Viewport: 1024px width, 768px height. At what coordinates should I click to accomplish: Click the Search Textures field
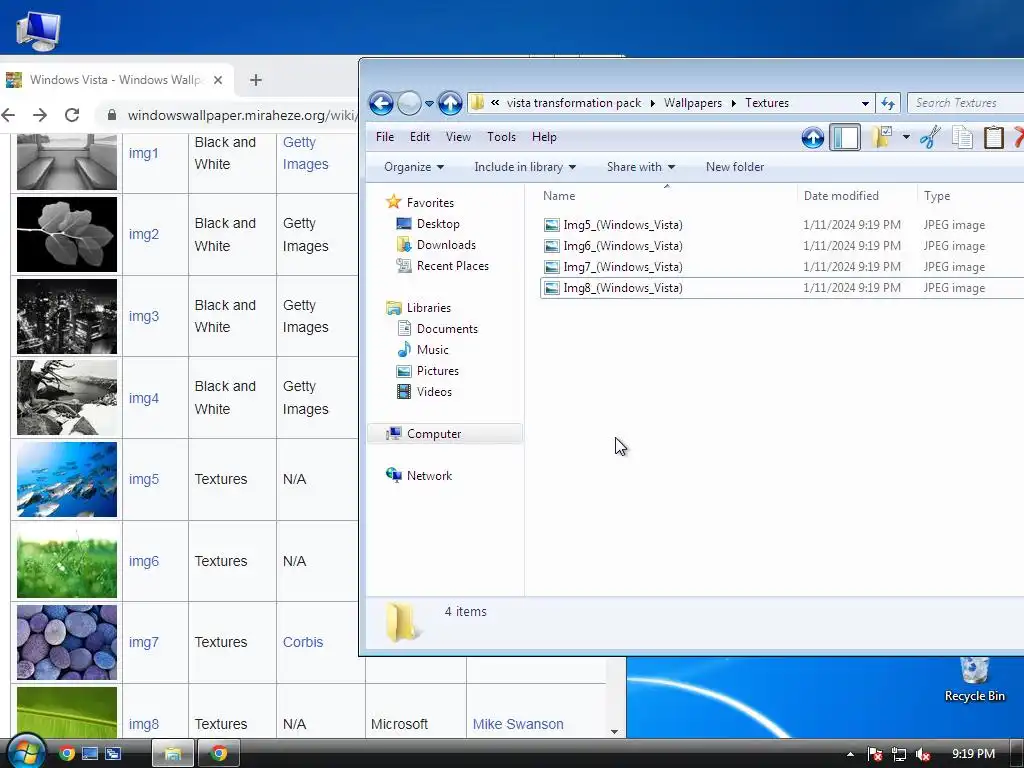point(966,103)
